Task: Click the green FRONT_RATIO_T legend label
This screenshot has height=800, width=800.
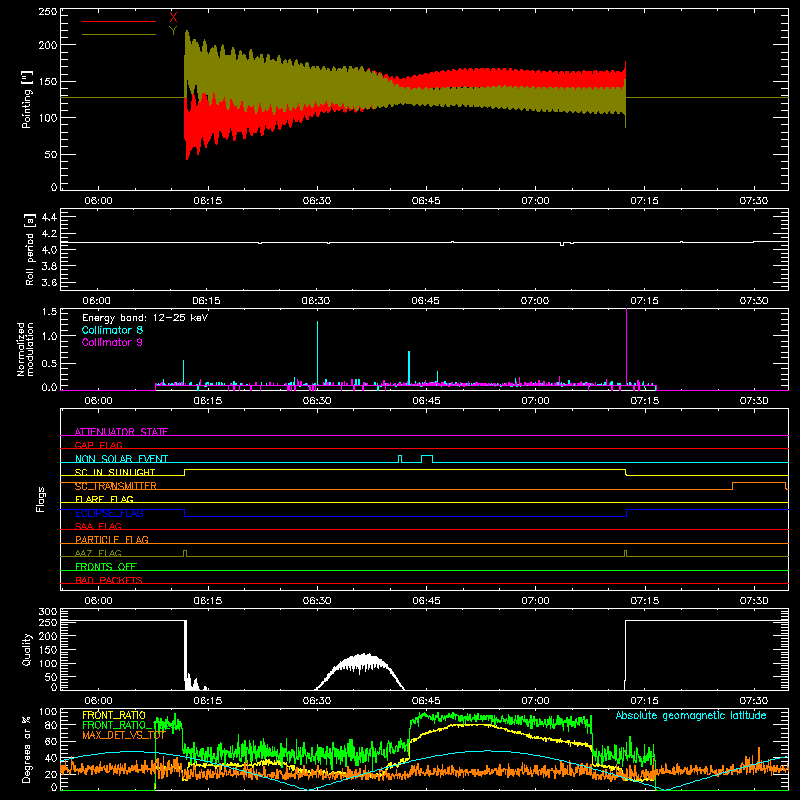Action: coord(118,725)
